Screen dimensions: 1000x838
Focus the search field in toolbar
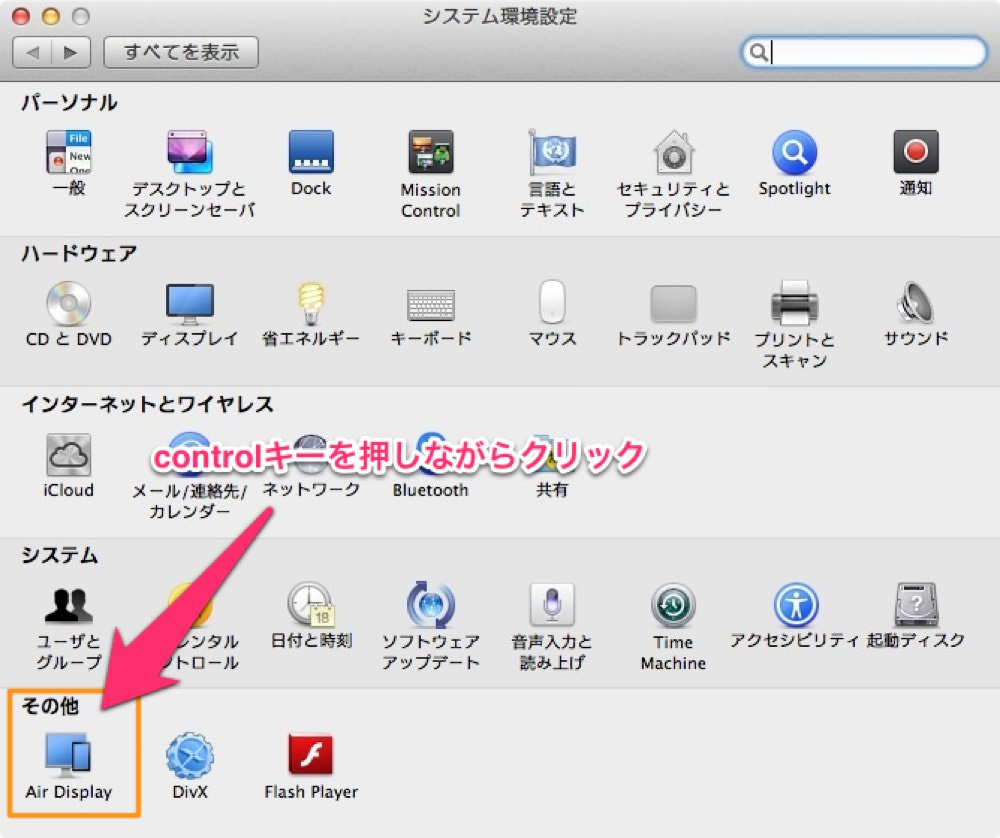(x=864, y=52)
